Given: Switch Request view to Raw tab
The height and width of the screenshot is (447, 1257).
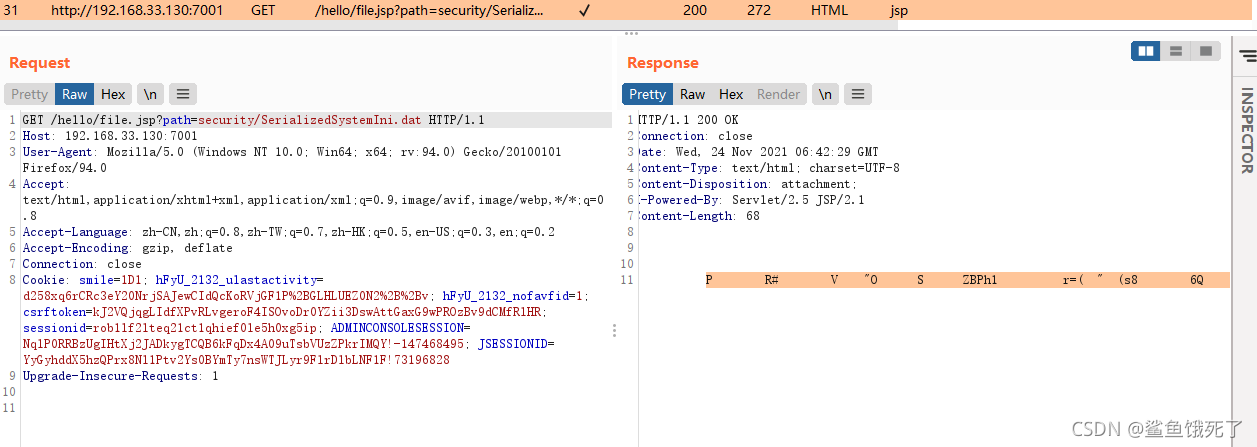Looking at the screenshot, I should (75, 94).
